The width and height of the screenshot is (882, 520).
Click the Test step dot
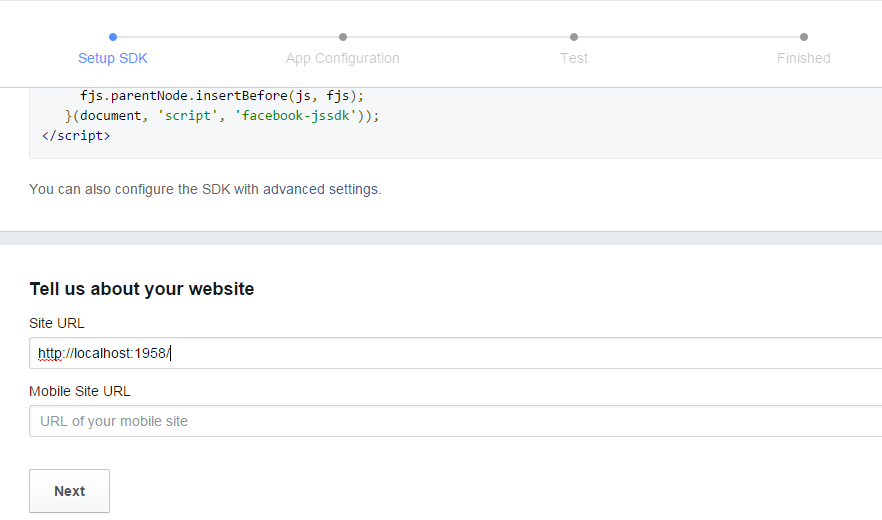574,37
